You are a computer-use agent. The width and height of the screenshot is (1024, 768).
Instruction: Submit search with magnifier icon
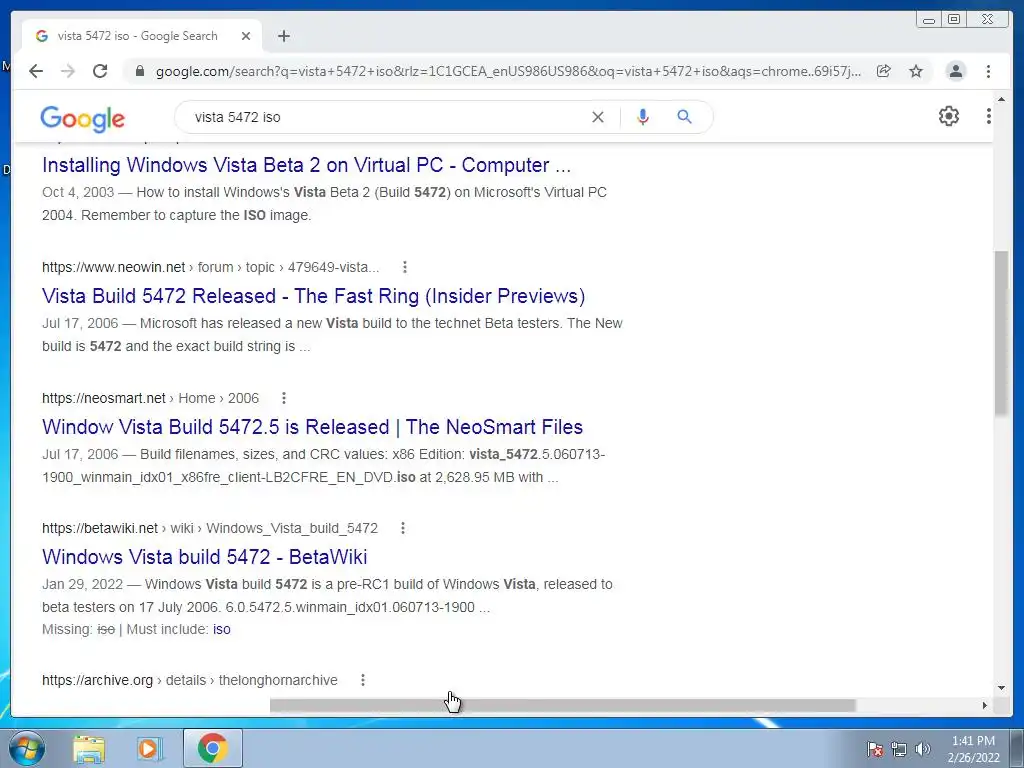[684, 117]
